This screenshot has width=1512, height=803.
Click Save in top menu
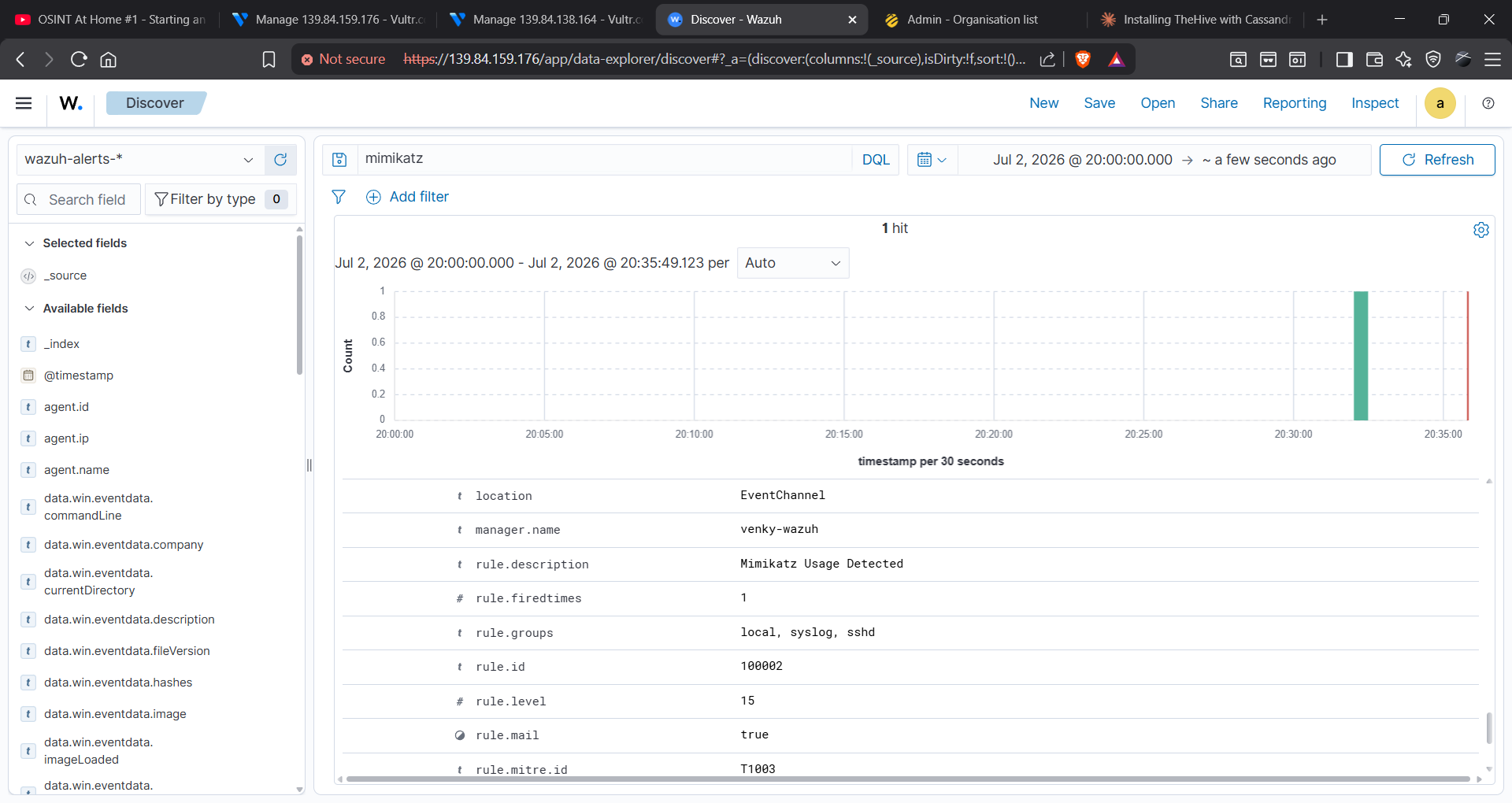click(x=1099, y=103)
